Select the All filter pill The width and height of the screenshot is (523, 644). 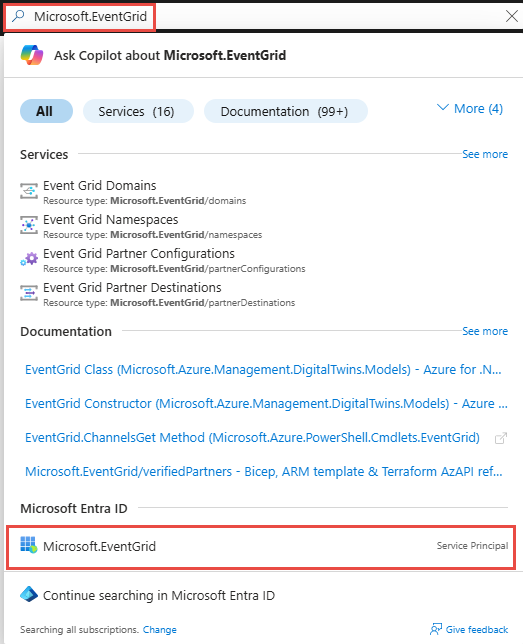[46, 111]
